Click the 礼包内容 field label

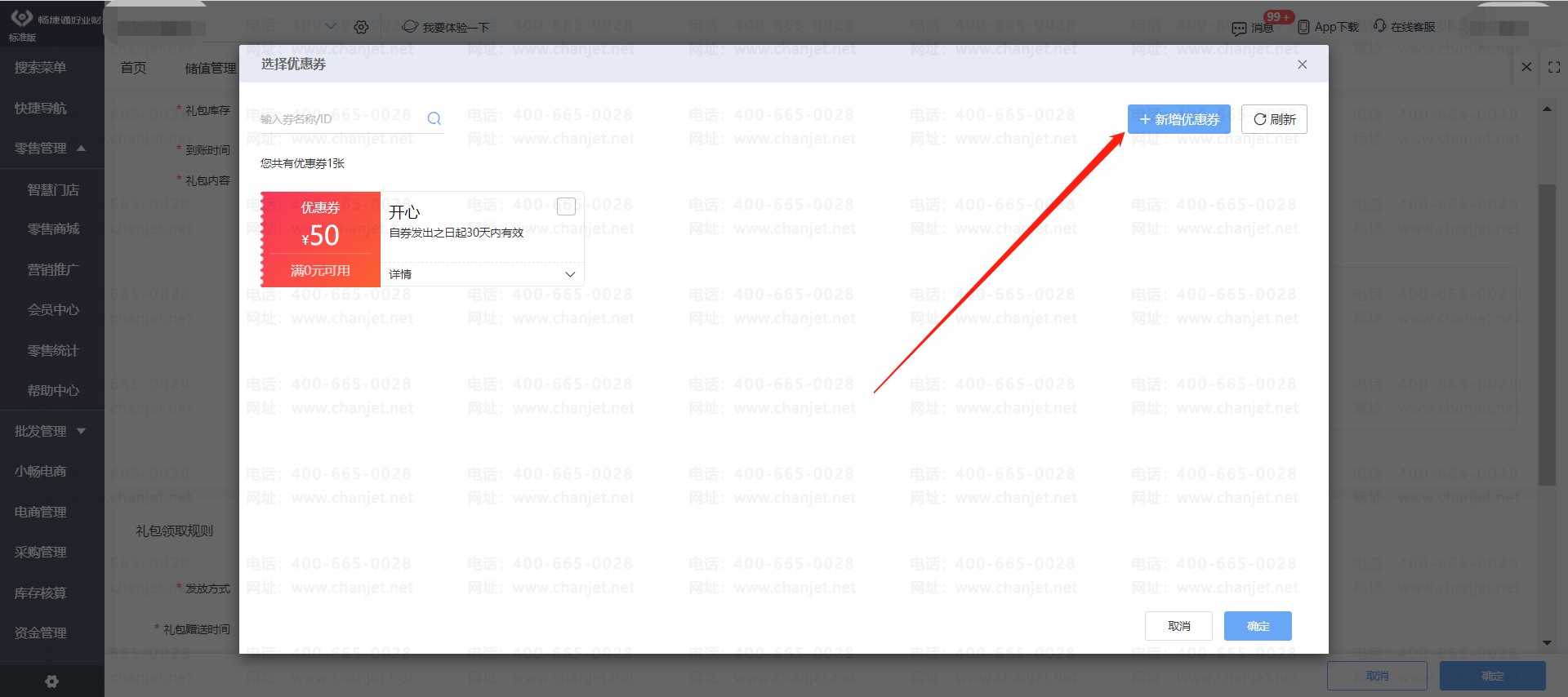coord(207,180)
